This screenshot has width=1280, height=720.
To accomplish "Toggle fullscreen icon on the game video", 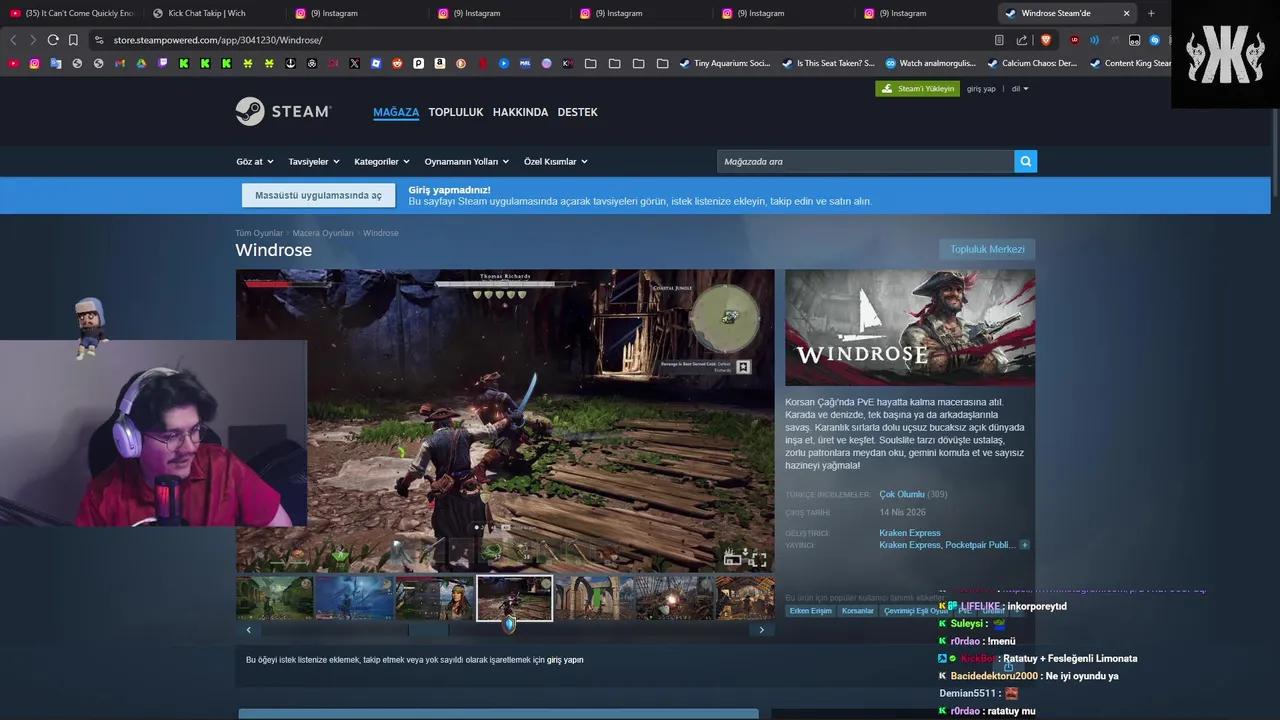I will [x=758, y=559].
